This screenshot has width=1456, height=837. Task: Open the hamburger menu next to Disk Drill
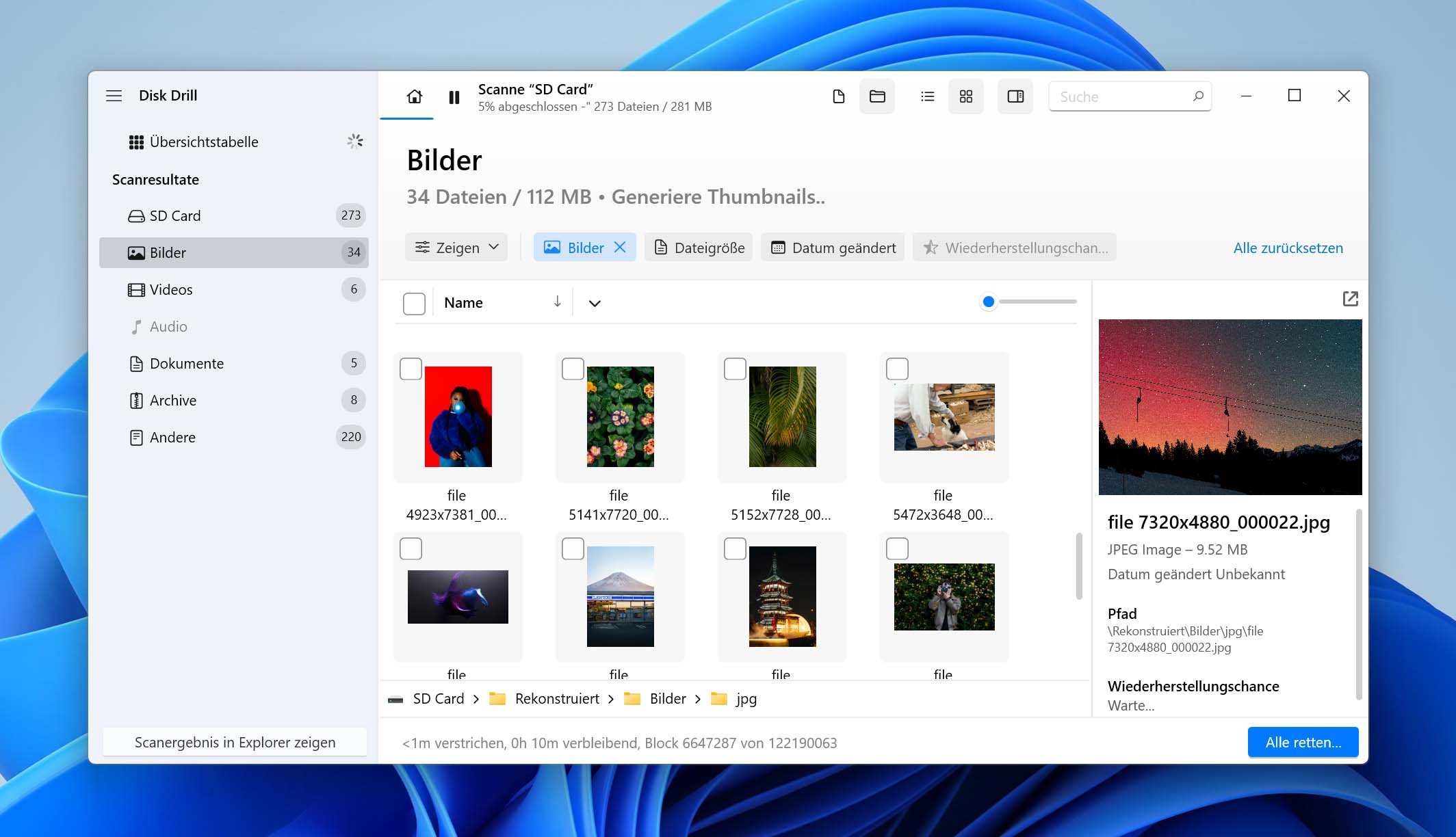pos(114,96)
